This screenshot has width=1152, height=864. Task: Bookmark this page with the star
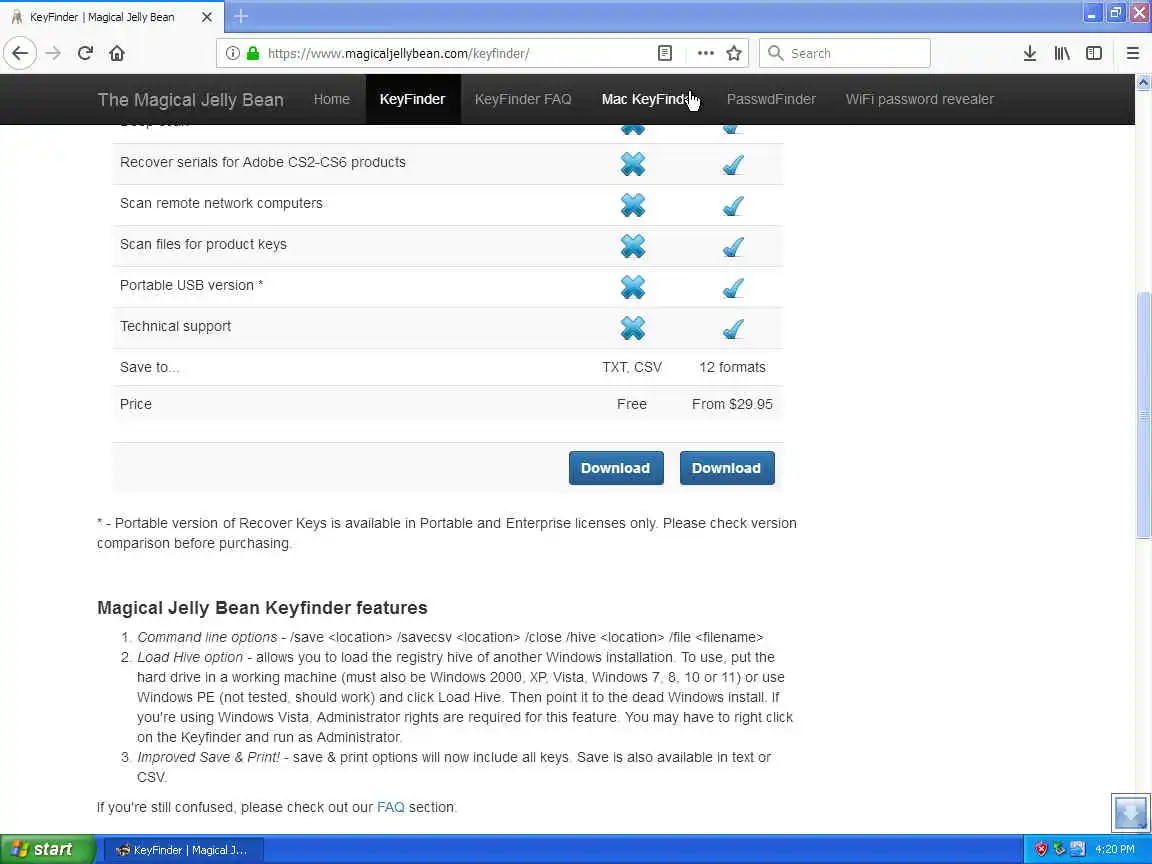(733, 53)
